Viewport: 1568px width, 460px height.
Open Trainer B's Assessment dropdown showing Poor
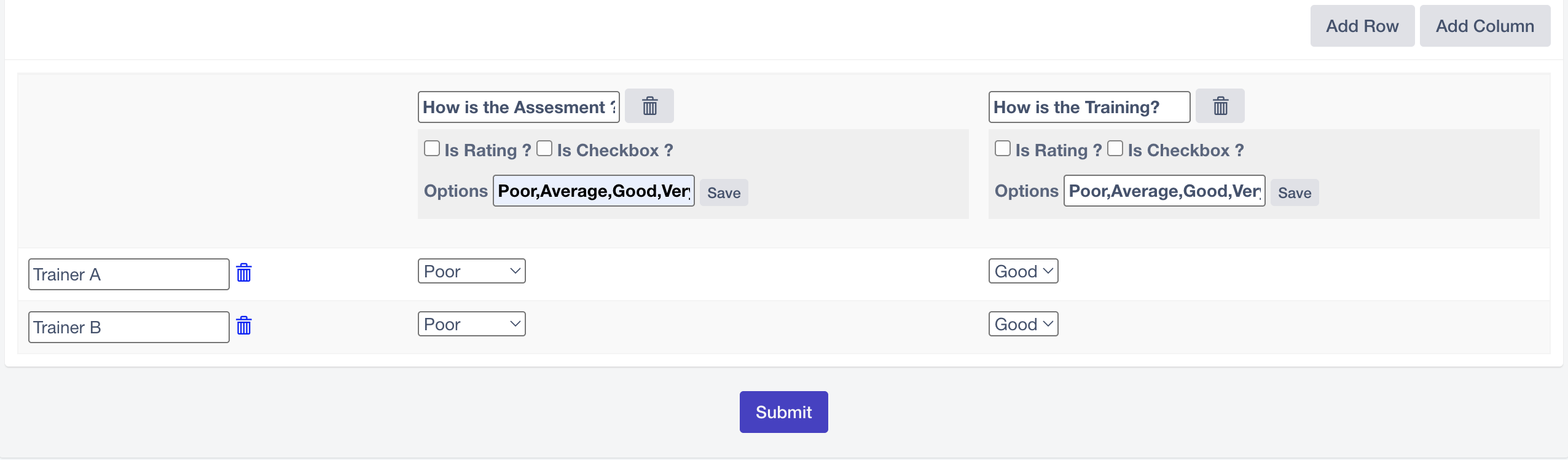click(472, 324)
